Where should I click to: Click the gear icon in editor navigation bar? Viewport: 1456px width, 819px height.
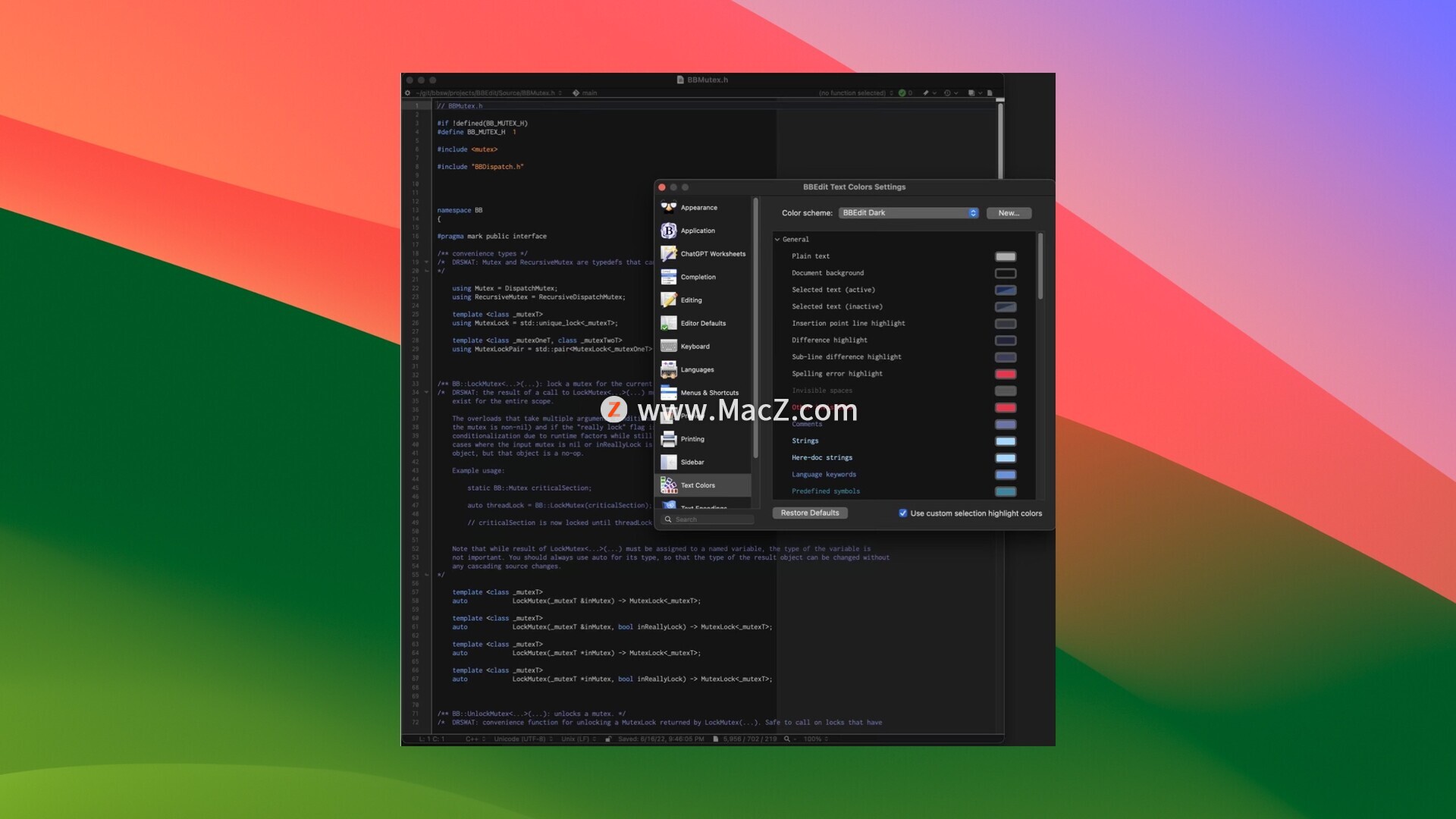407,93
